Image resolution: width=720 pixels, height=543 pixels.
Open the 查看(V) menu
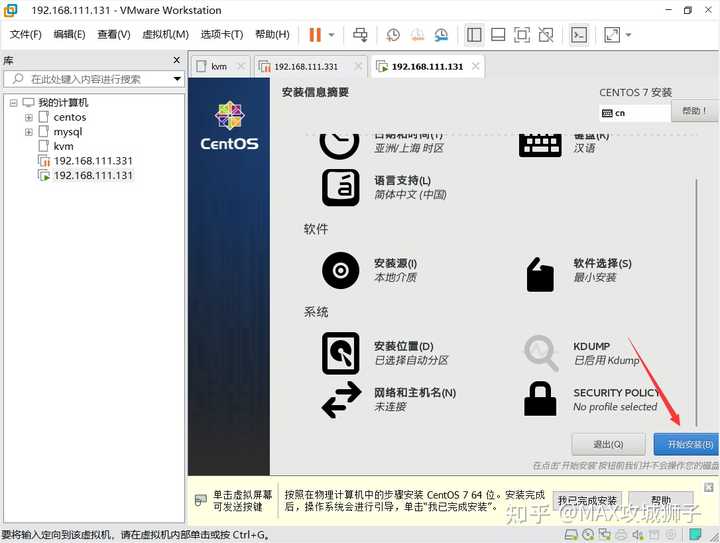[x=113, y=34]
